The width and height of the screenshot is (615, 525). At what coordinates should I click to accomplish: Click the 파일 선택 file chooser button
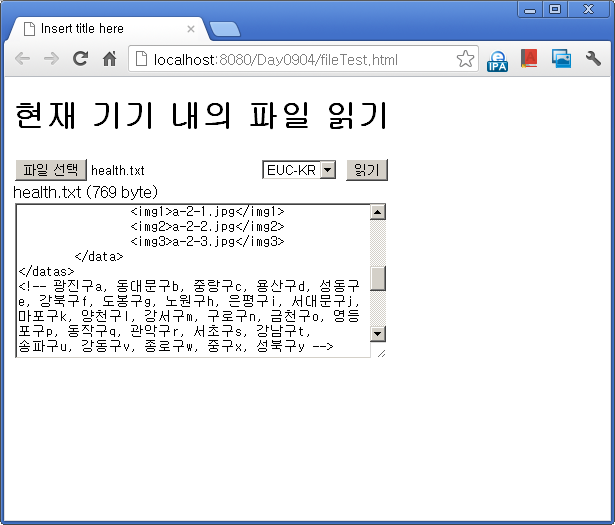[51, 170]
